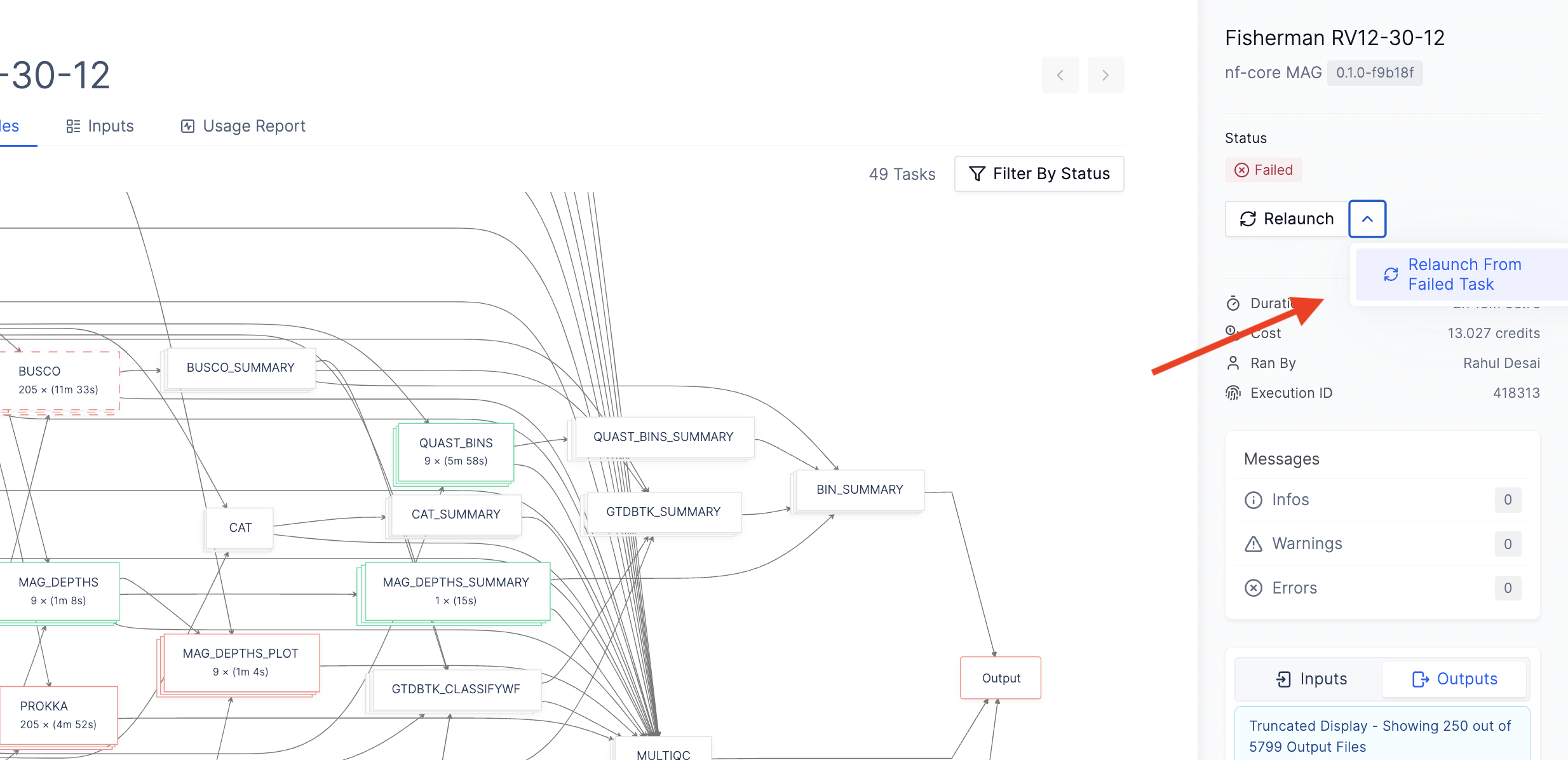Click the nf-core MAG workflow name
The height and width of the screenshot is (760, 1568).
tap(1273, 72)
